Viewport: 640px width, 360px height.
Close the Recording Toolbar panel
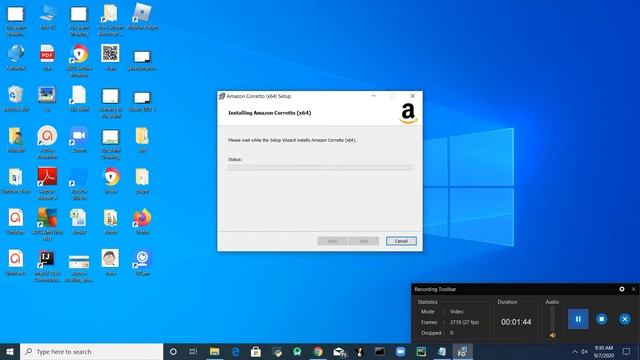click(x=633, y=289)
